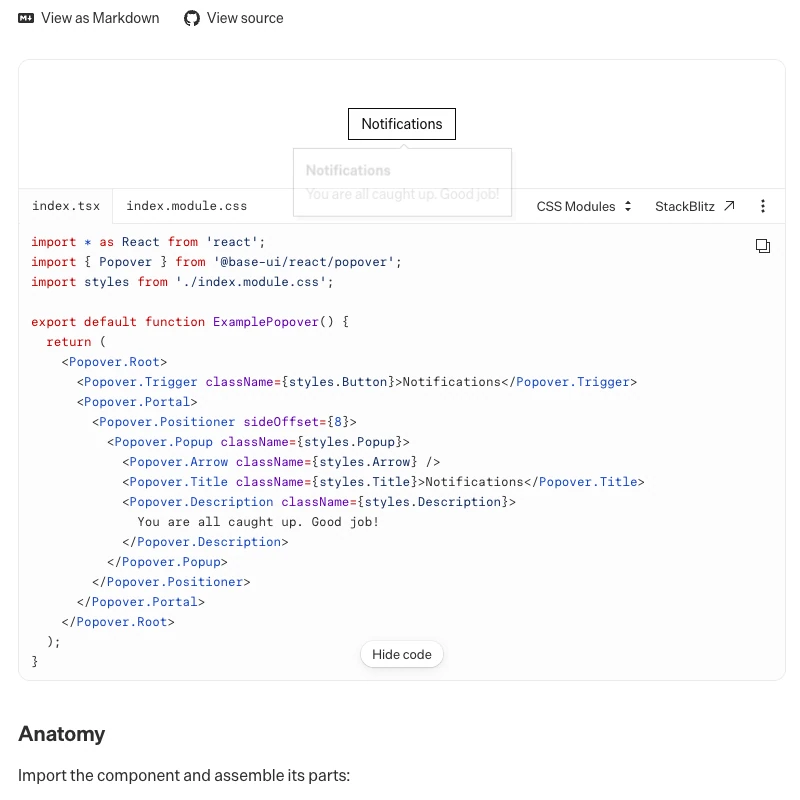Click 'ExamplePopover' in the function declaration
The height and width of the screenshot is (800, 800).
tap(265, 322)
